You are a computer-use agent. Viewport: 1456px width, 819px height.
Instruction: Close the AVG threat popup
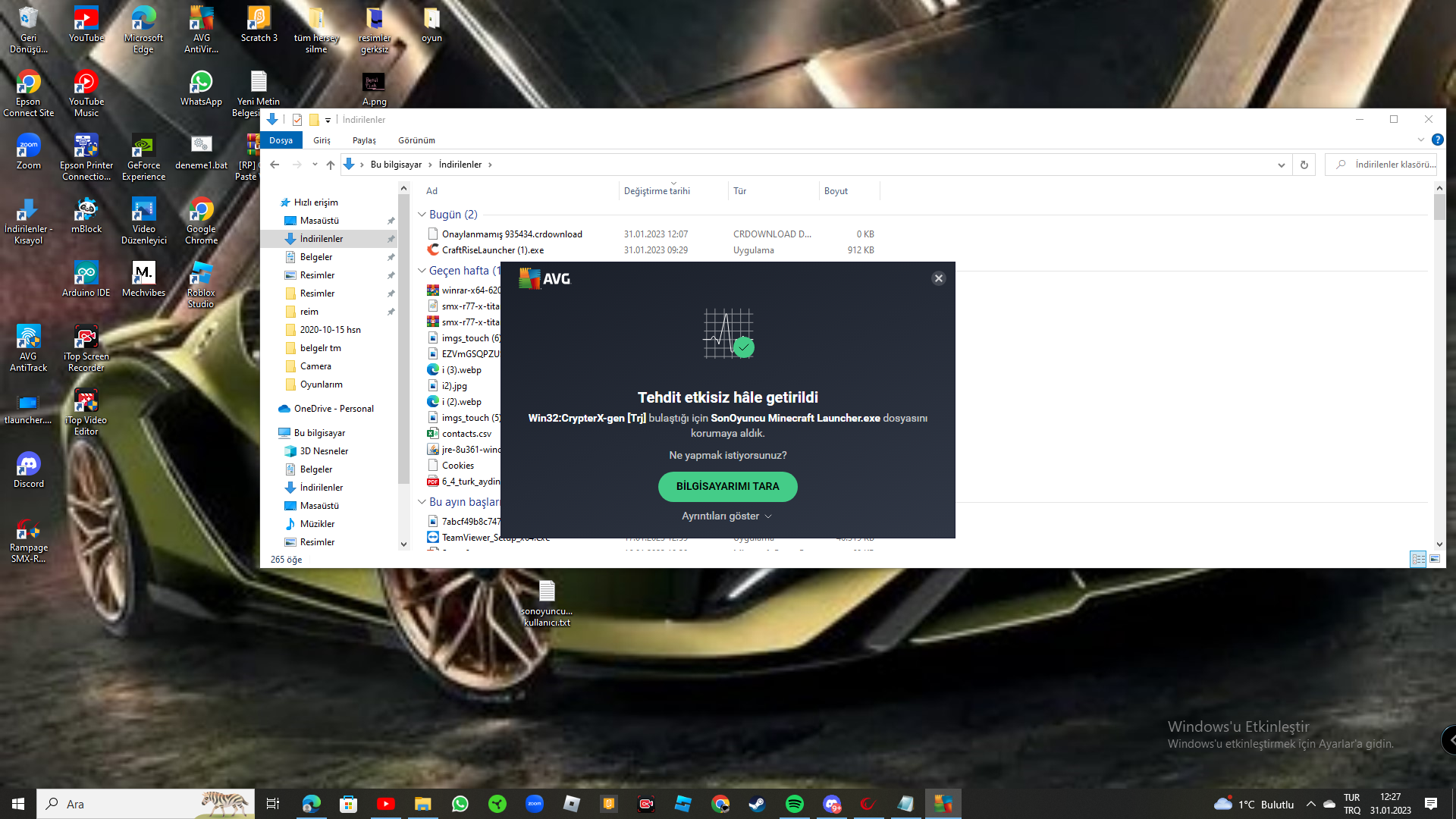pos(938,278)
